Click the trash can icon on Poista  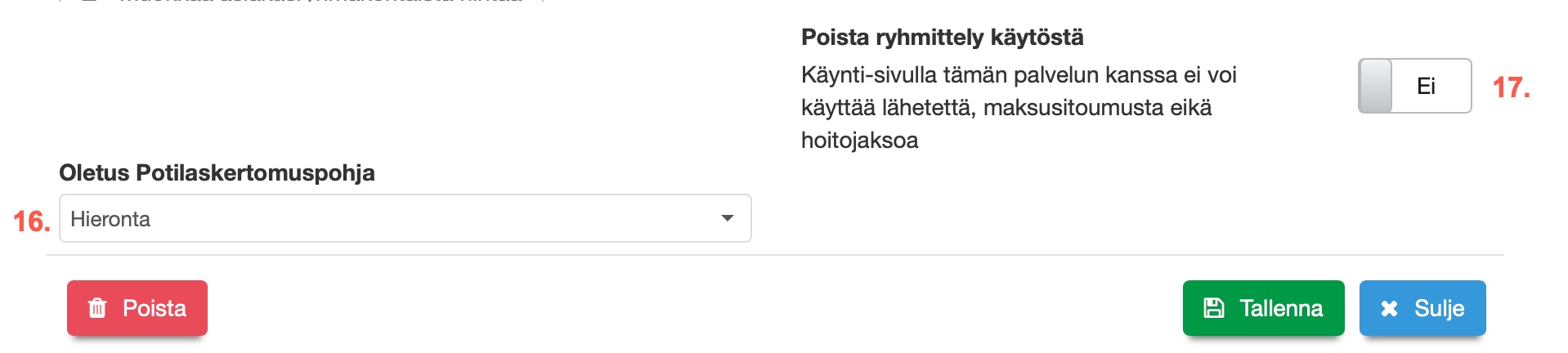97,308
